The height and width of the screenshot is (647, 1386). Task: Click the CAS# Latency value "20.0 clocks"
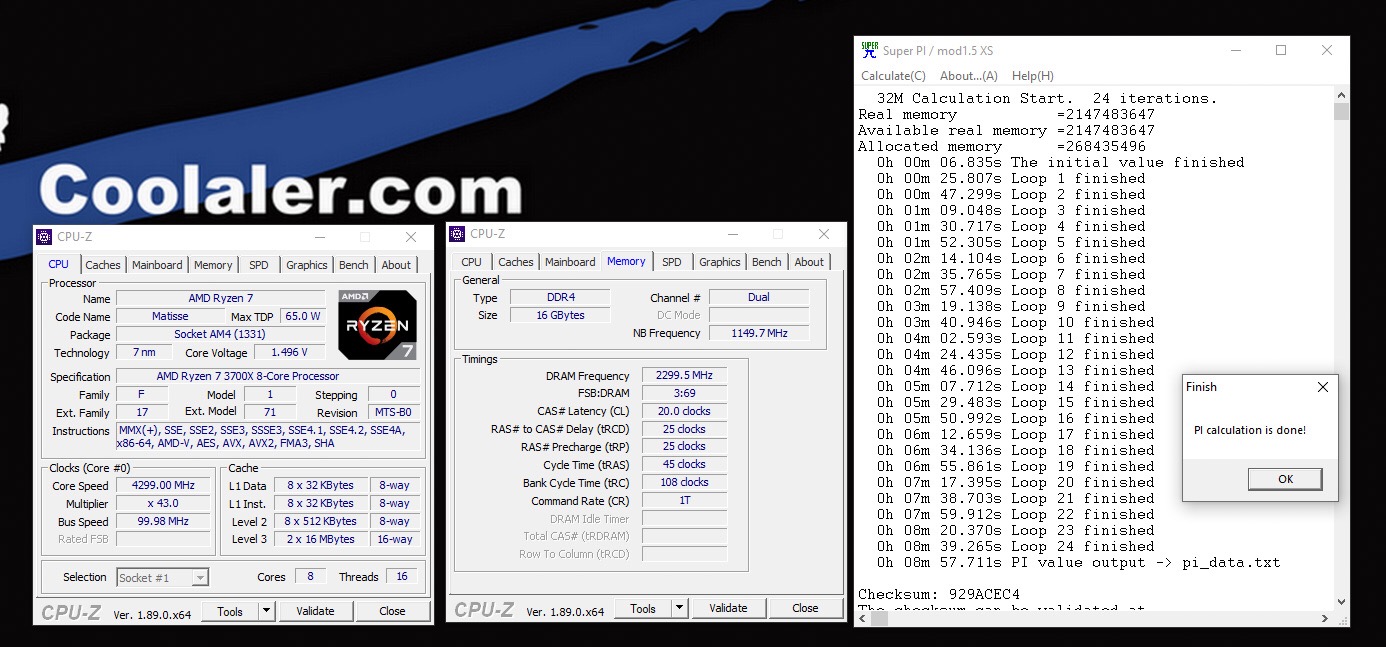[x=685, y=411]
